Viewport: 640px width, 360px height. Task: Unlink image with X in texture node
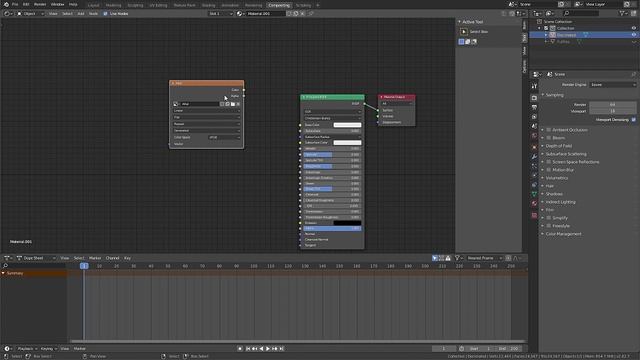[x=238, y=104]
